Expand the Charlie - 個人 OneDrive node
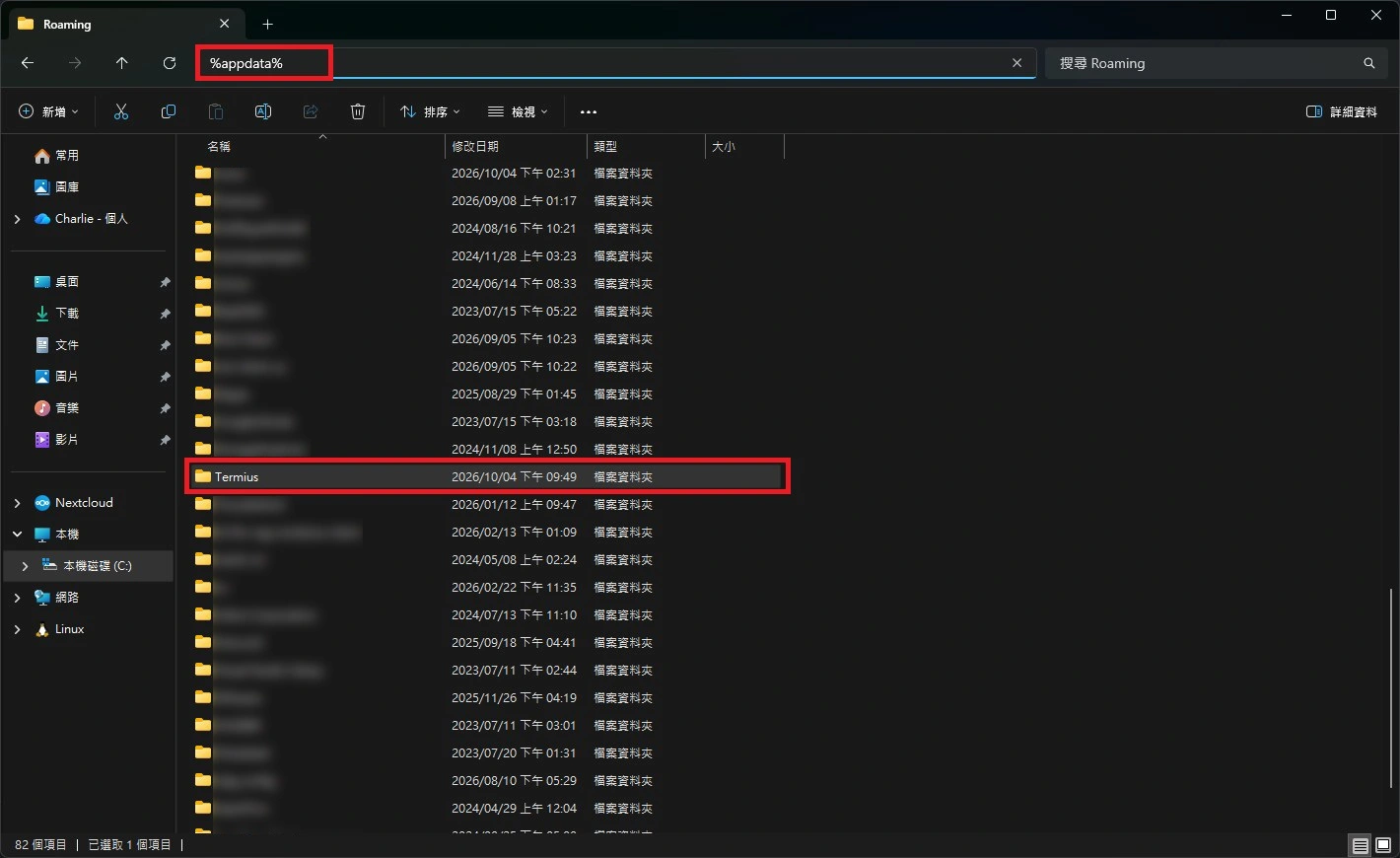1400x858 pixels. [17, 219]
